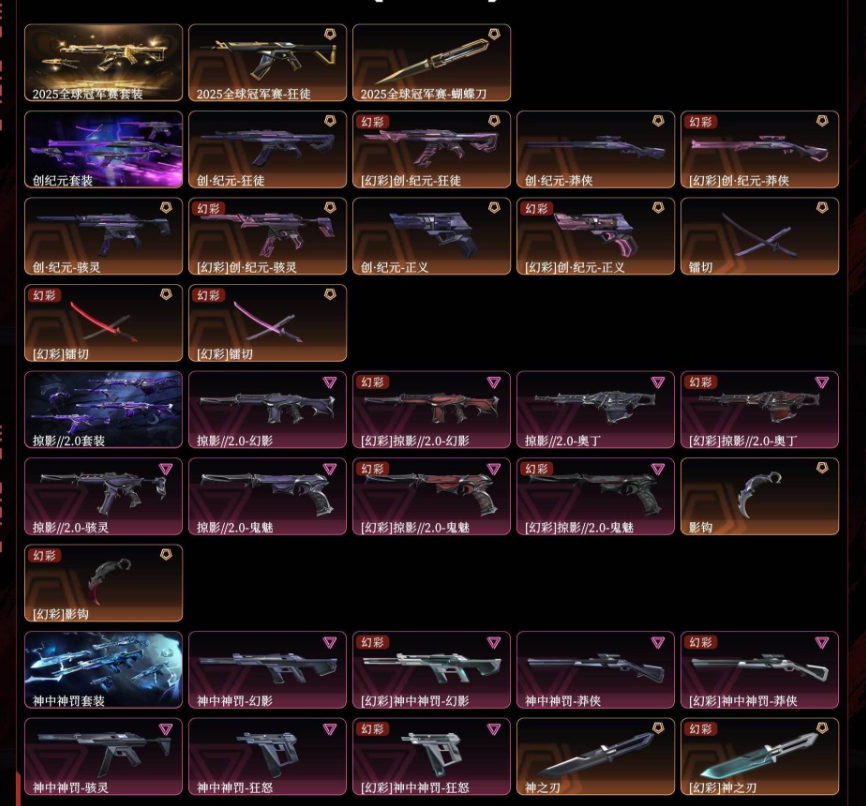The height and width of the screenshot is (806, 866).
Task: Select the 影钩 karambit knife card
Action: click(759, 496)
